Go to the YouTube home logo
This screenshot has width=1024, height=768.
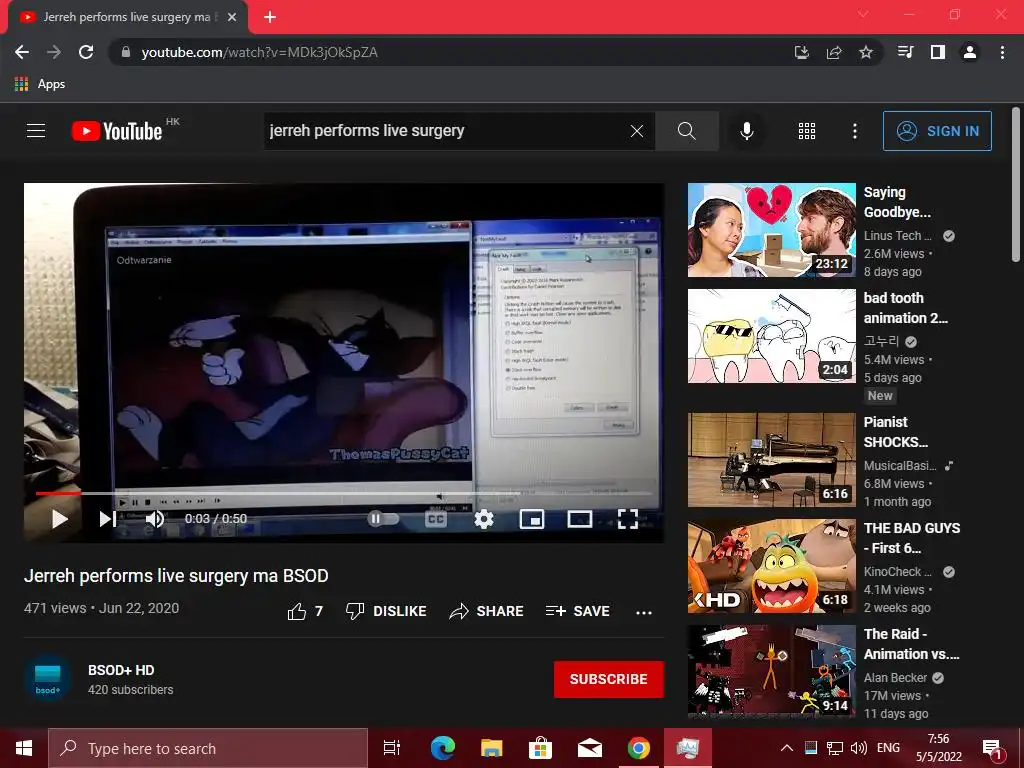pos(118,131)
